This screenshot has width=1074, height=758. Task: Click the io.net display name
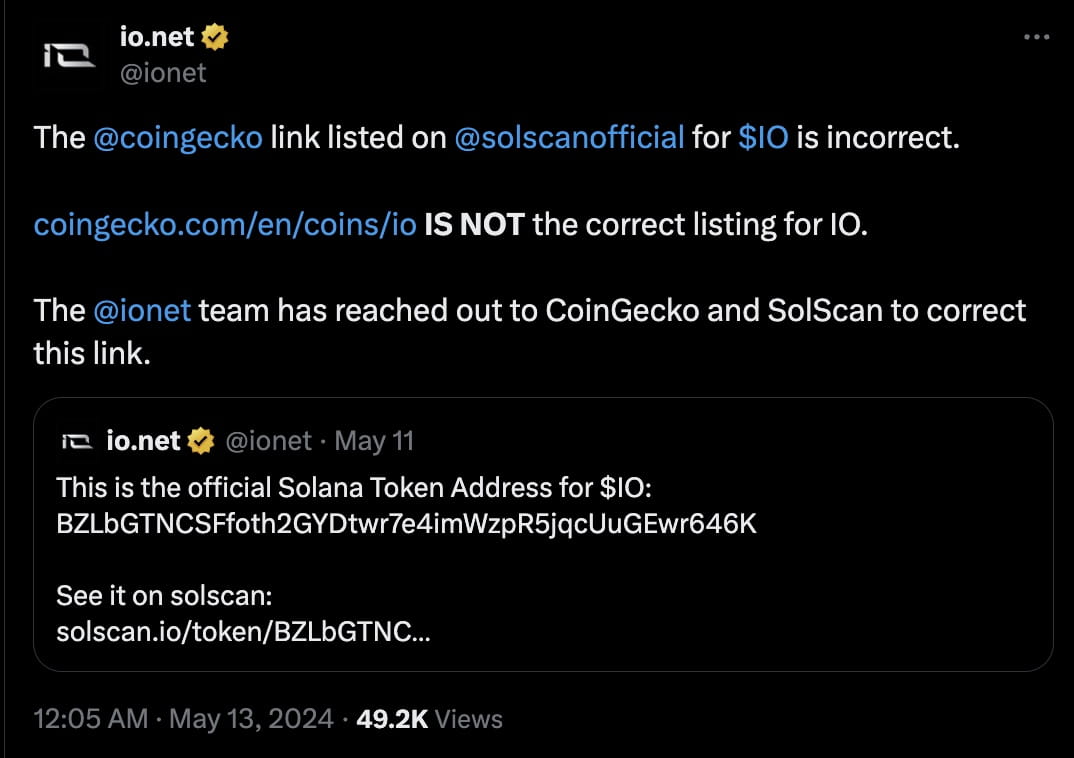click(158, 36)
